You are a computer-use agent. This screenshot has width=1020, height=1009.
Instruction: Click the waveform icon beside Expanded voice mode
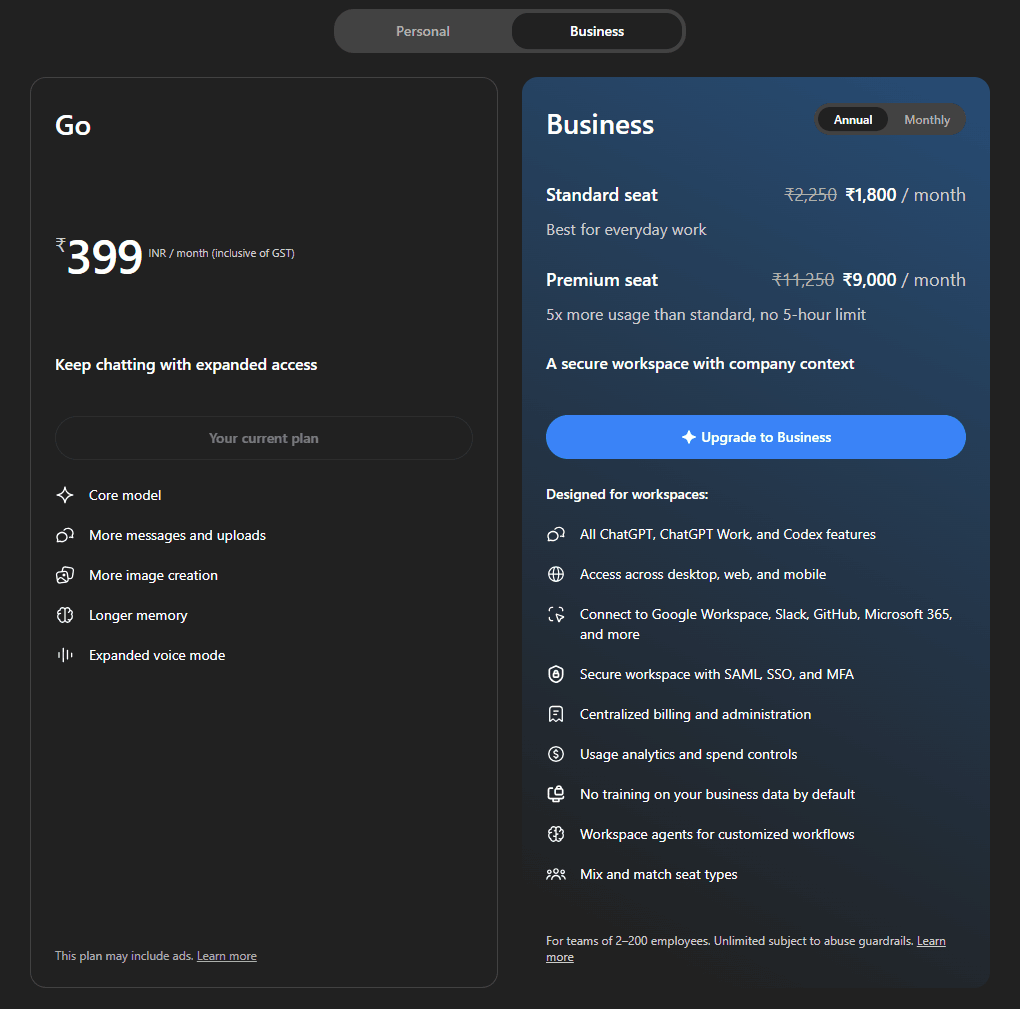click(x=65, y=655)
